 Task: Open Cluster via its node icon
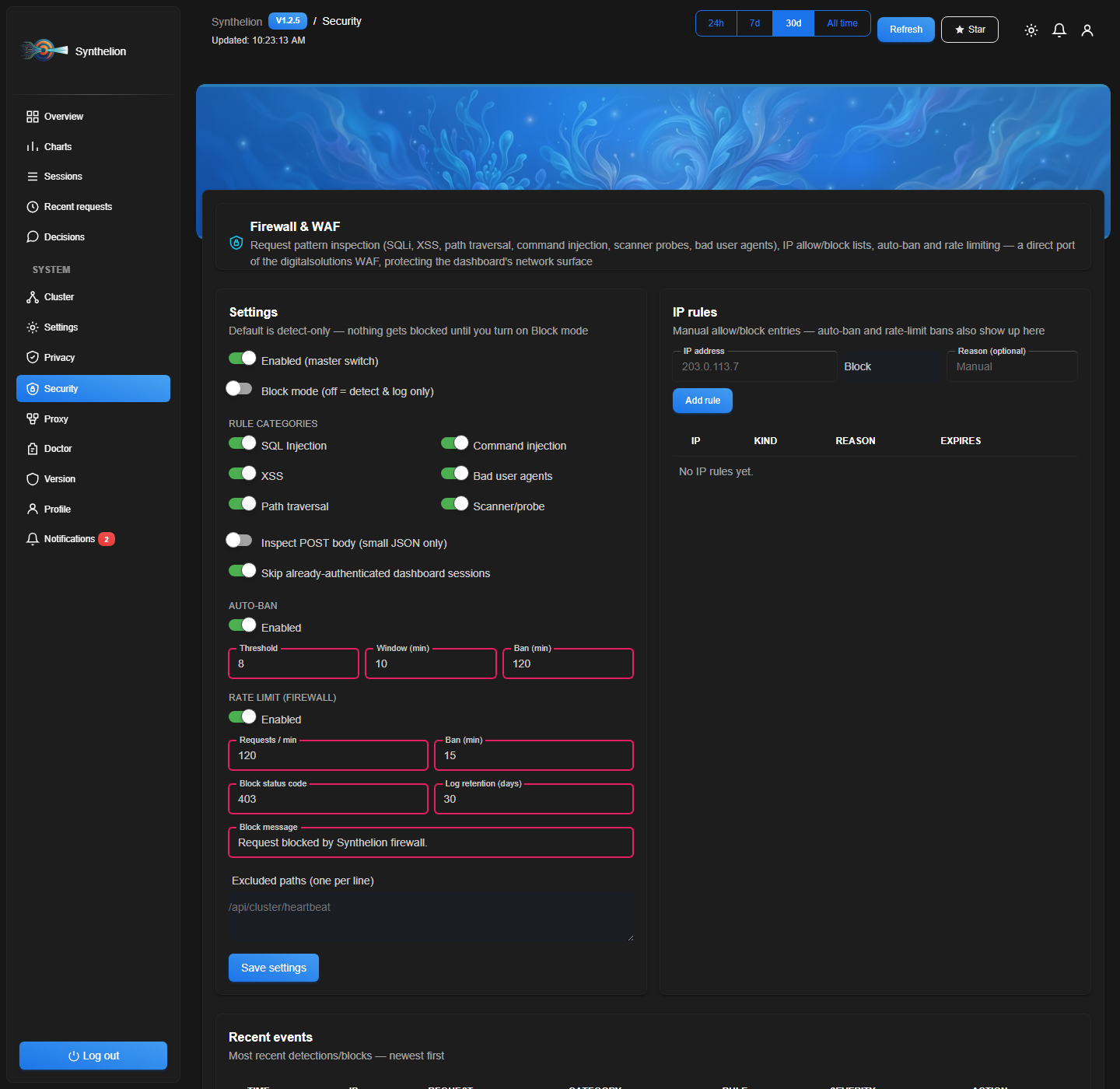pyautogui.click(x=33, y=297)
